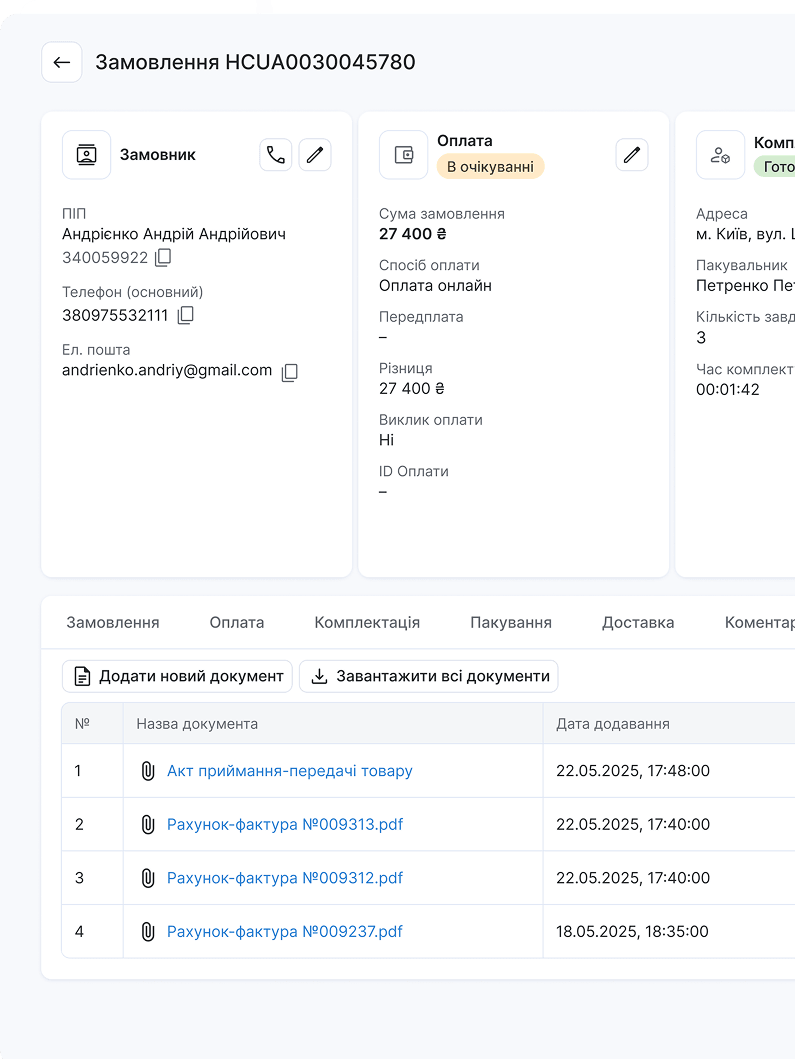795x1059 pixels.
Task: Click the date of invoice №009313
Action: point(633,825)
